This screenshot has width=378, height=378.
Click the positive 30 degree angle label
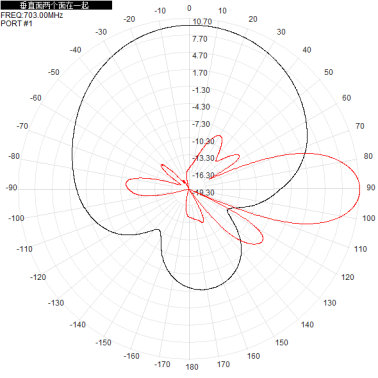click(281, 32)
